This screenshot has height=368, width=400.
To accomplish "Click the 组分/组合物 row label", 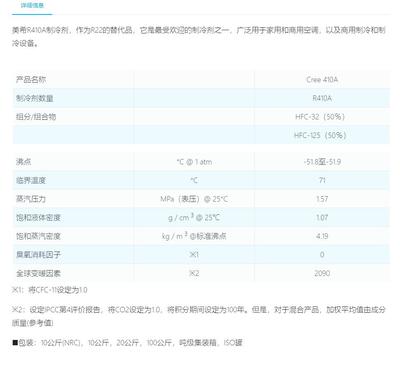I will tap(36, 117).
